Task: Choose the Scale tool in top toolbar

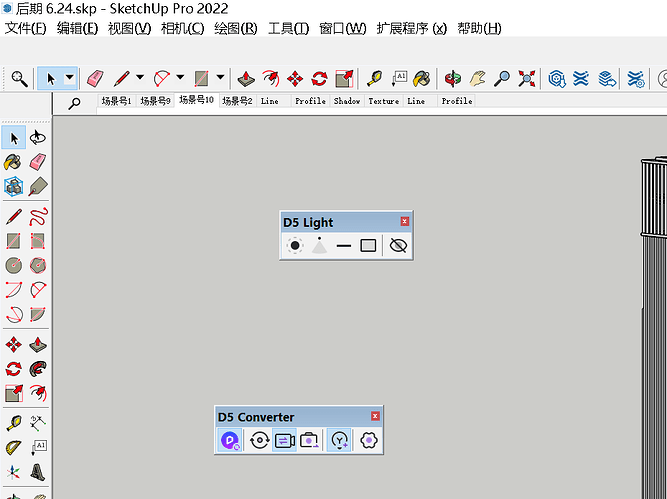Action: click(344, 79)
